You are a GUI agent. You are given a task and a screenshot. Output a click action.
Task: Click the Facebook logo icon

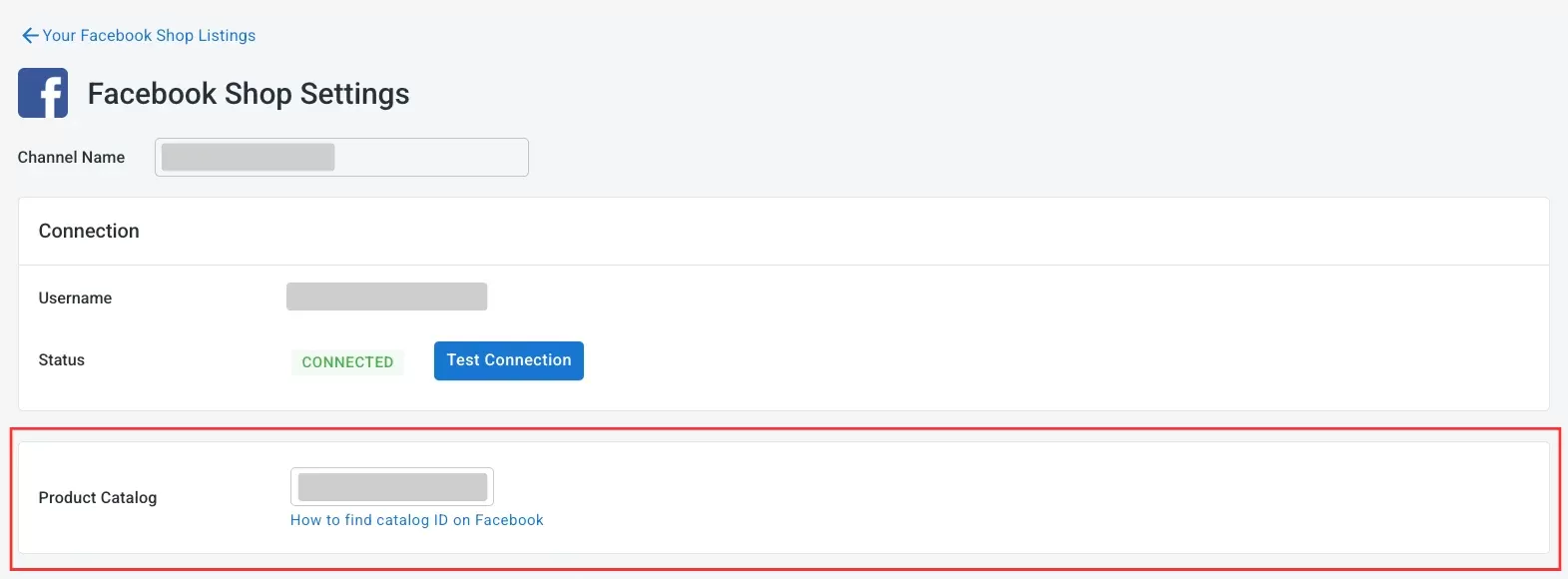tap(43, 93)
